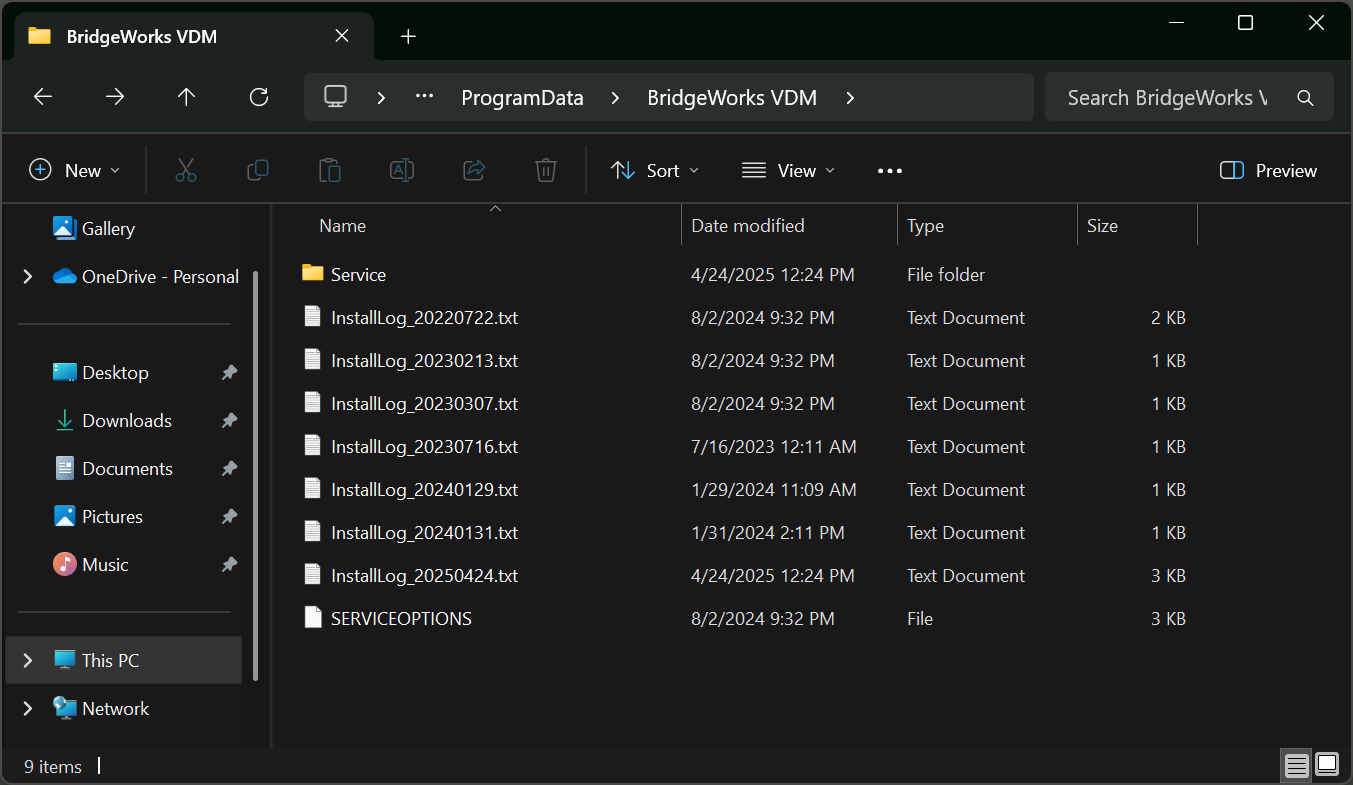Viewport: 1353px width, 785px height.
Task: Click chevron after PC icon in address bar
Action: tap(381, 98)
